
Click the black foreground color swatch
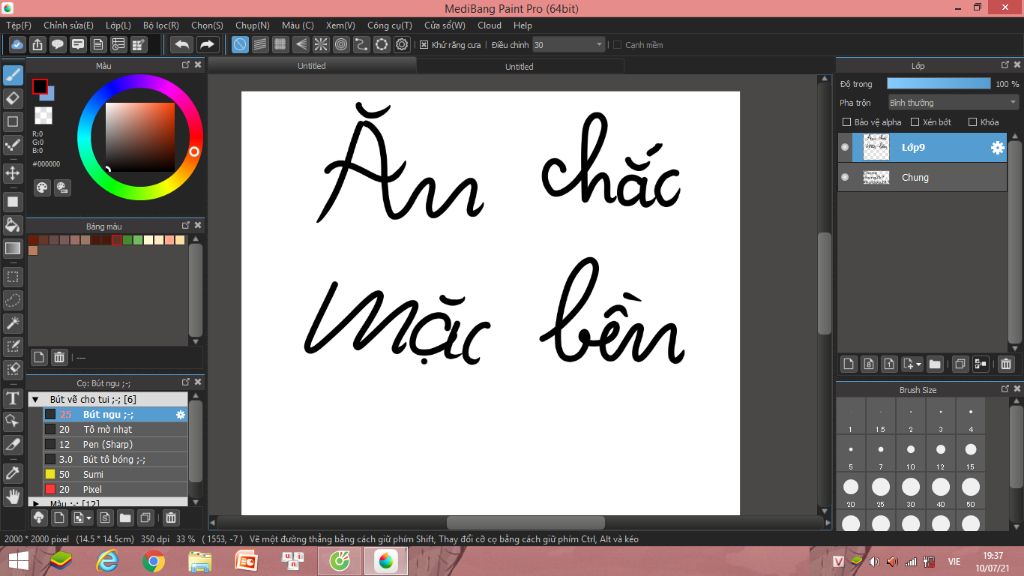[x=40, y=86]
